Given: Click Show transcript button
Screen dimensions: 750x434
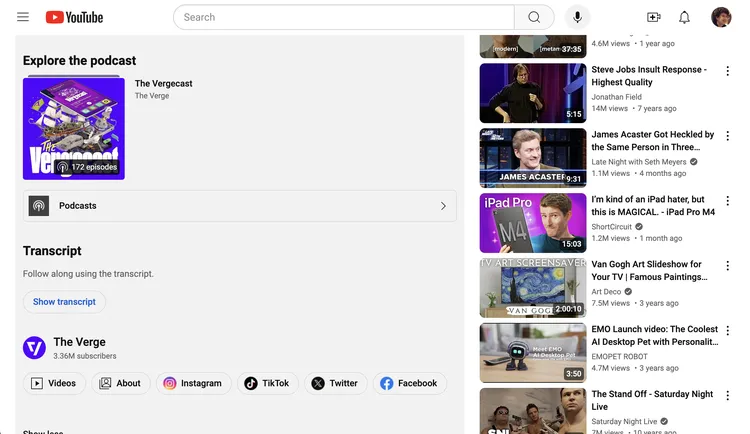Looking at the screenshot, I should click(64, 302).
